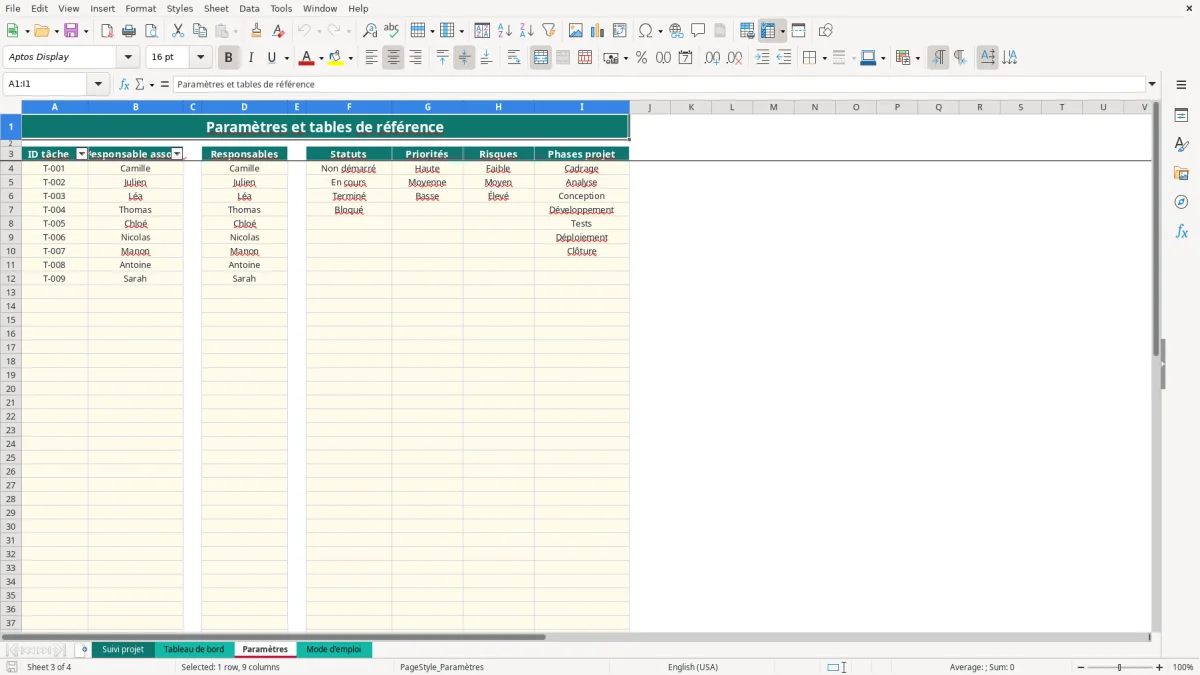Apply the yellow background color swatch
1200x675 pixels.
point(336,58)
